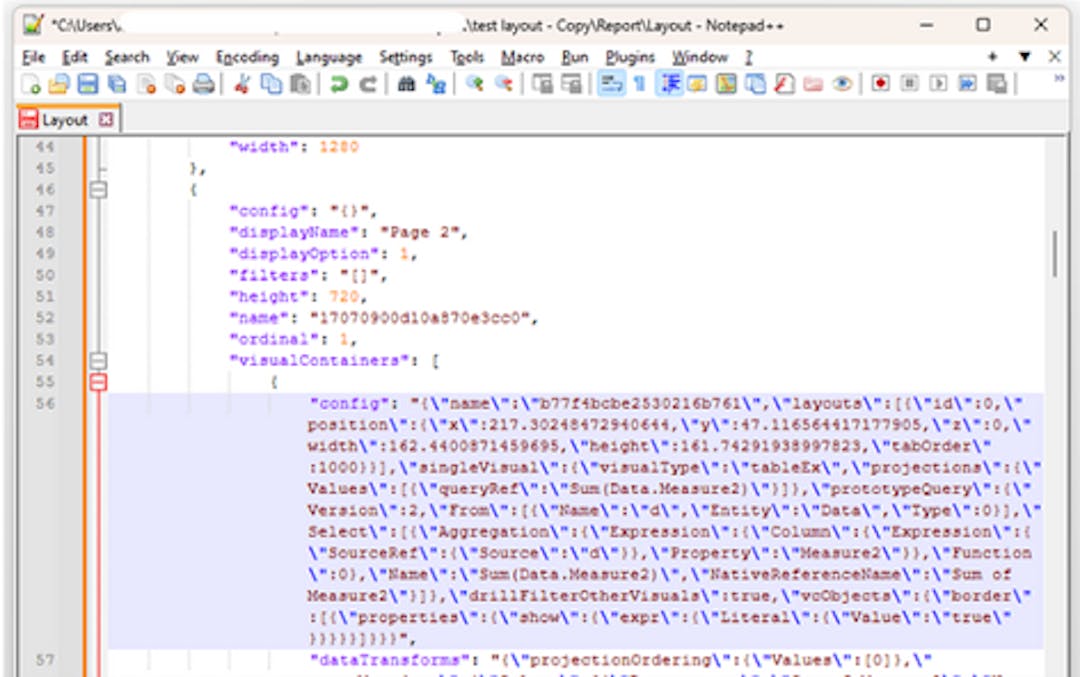This screenshot has width=1080, height=677.
Task: Start macro recording with red dot icon
Action: coord(880,84)
